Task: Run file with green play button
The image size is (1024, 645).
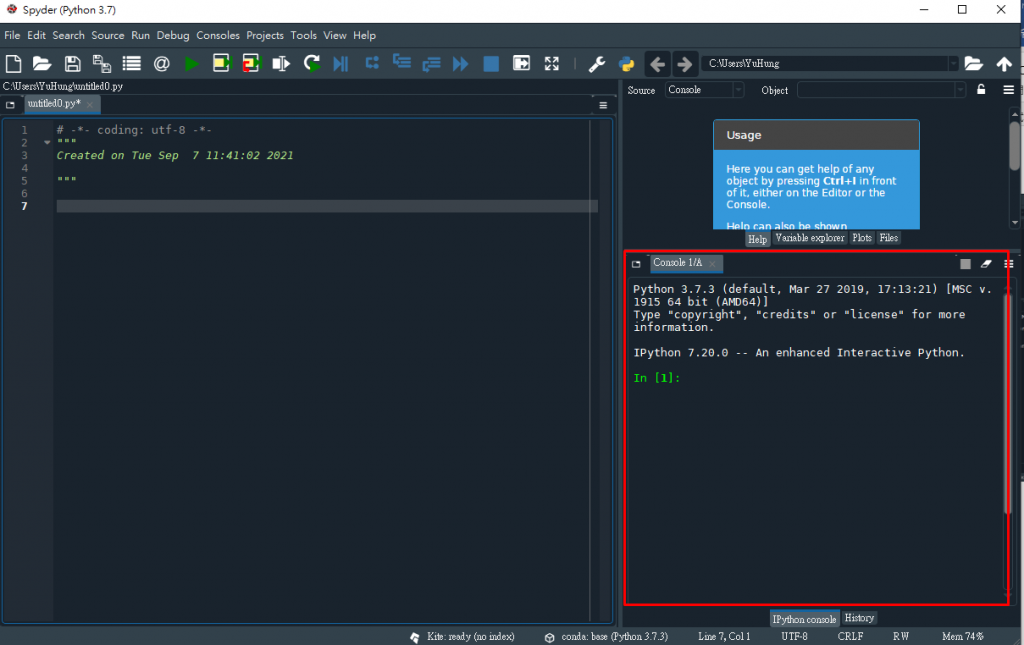Action: 191,63
